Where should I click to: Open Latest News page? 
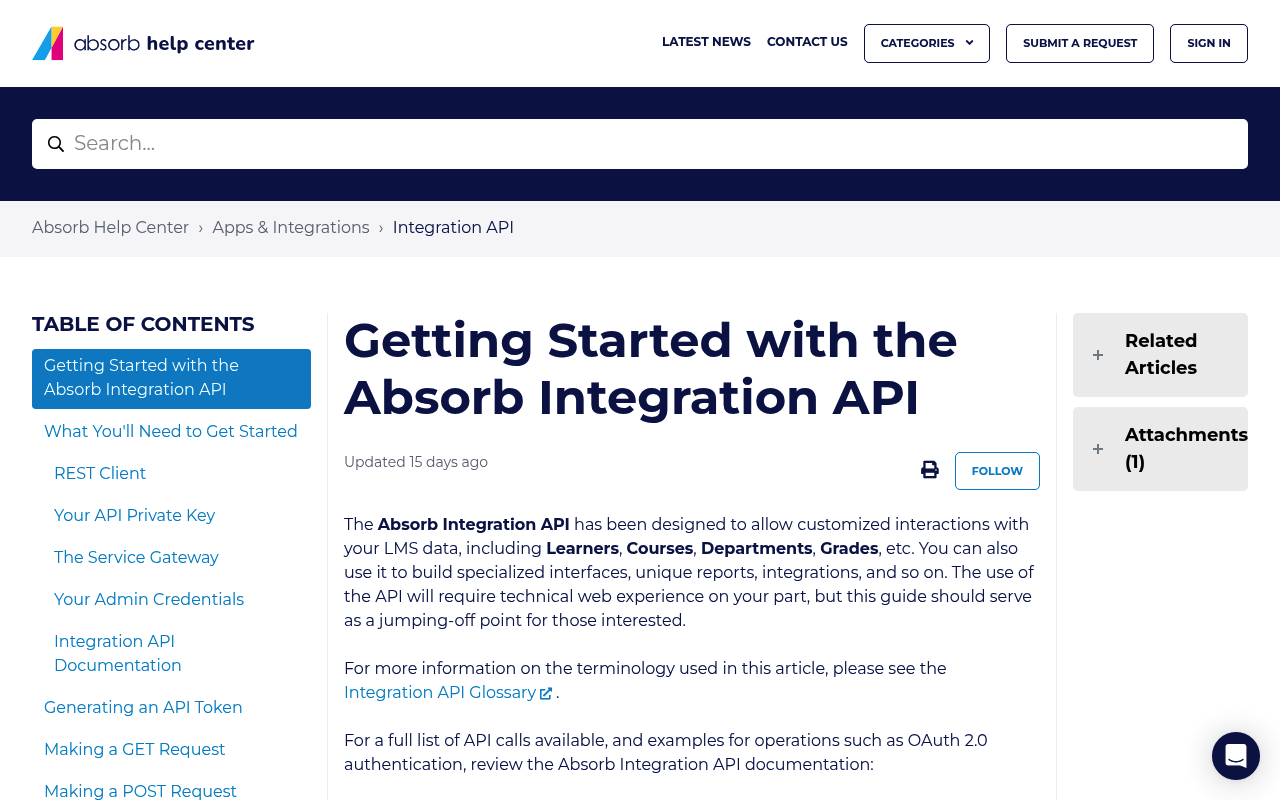706,42
